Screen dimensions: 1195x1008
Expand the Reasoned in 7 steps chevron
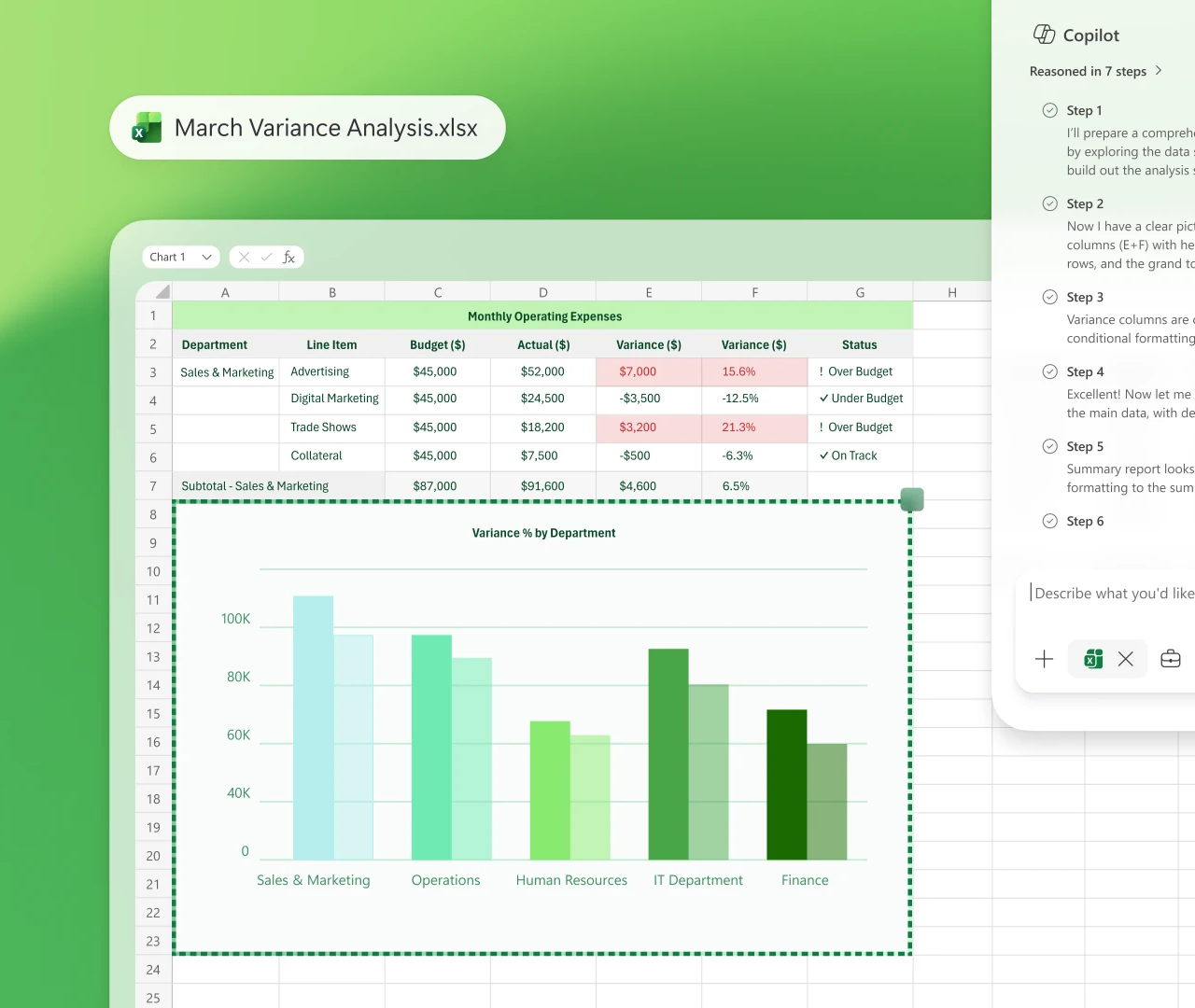[x=1159, y=71]
